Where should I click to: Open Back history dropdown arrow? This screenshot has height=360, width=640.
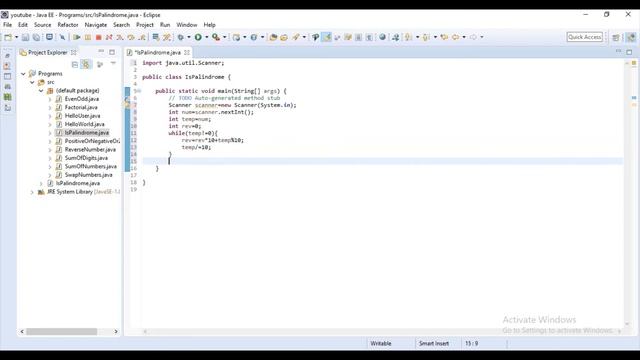click(464, 37)
